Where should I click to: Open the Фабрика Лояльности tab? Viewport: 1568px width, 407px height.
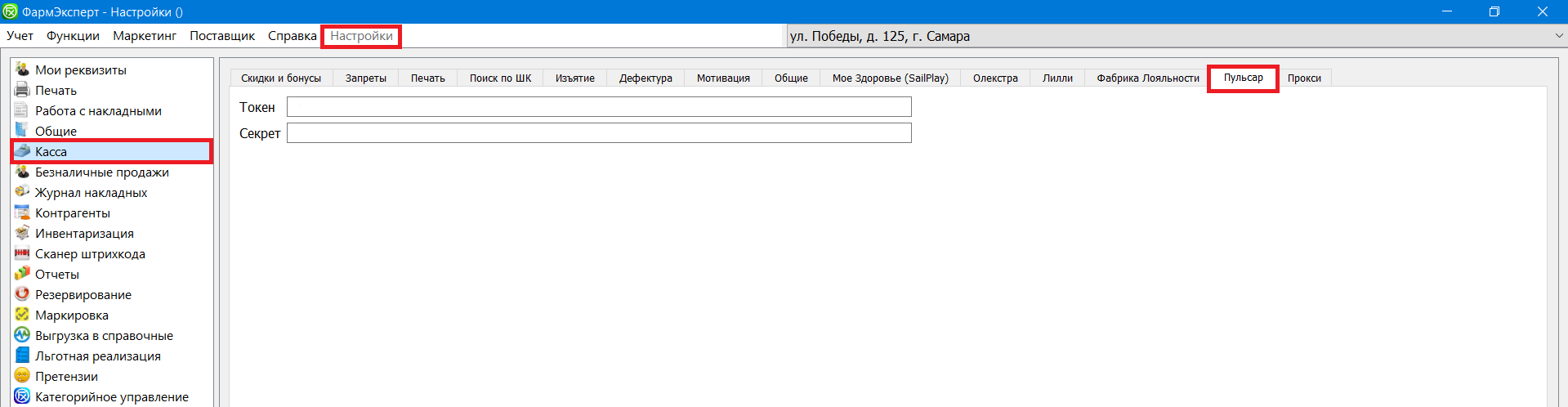point(1147,78)
